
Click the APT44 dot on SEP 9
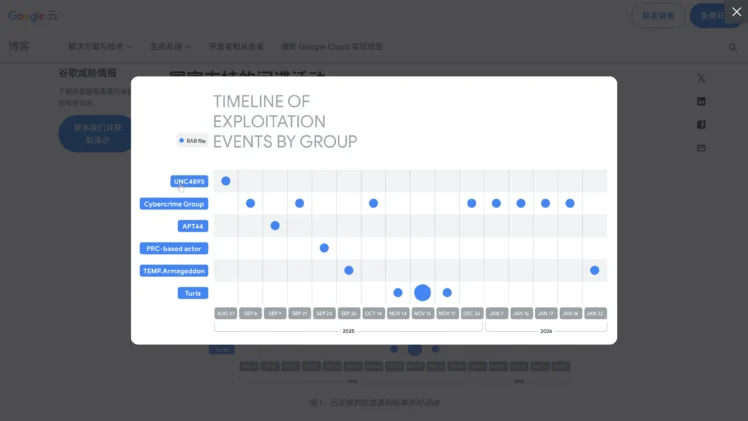[x=275, y=226]
